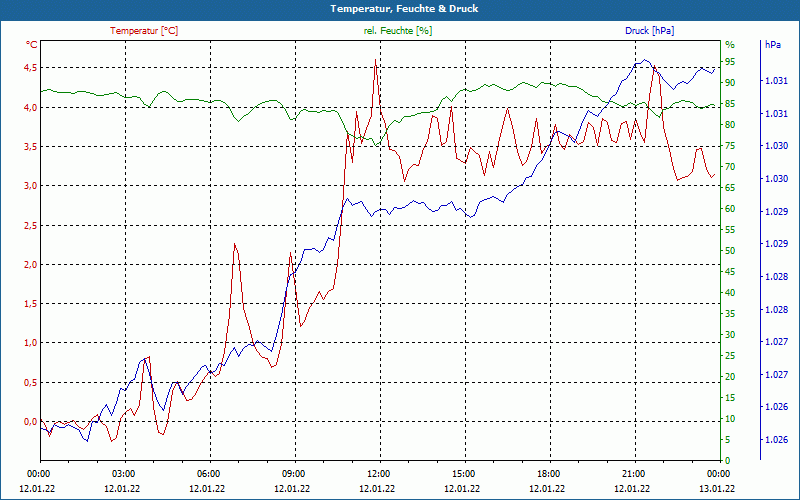This screenshot has width=800, height=500.
Task: Click the red "°C" axis unit label
Action: coord(32,44)
